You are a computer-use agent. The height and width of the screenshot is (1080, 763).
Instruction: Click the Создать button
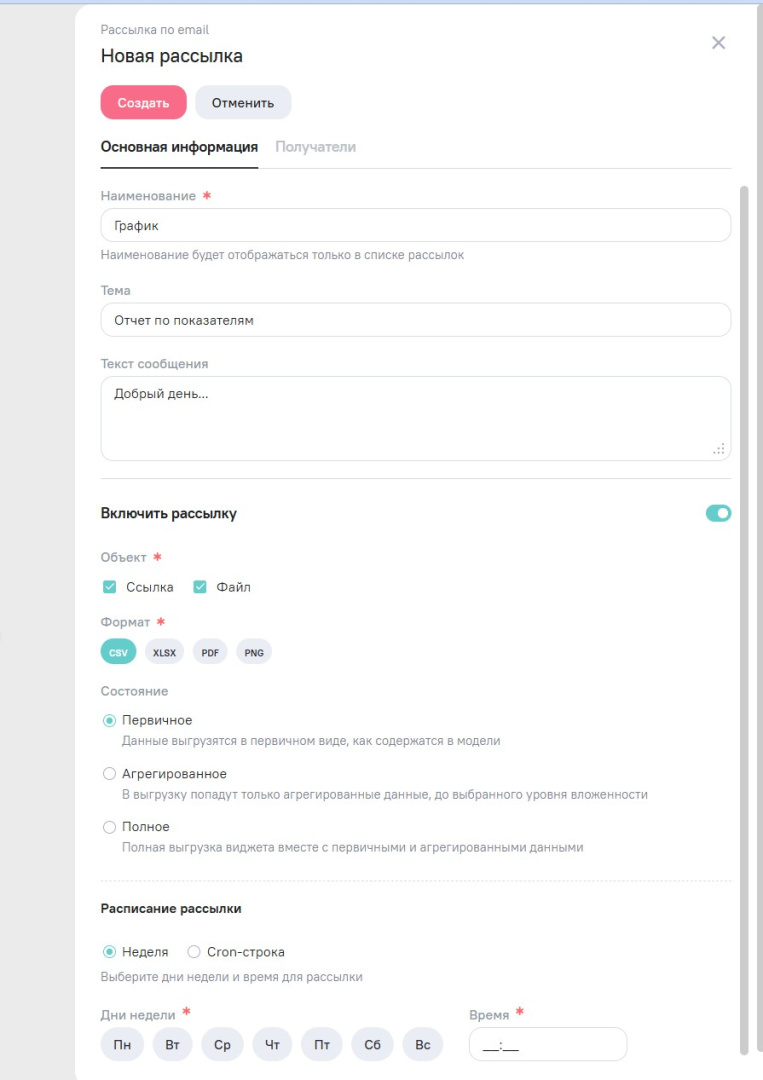pos(143,102)
